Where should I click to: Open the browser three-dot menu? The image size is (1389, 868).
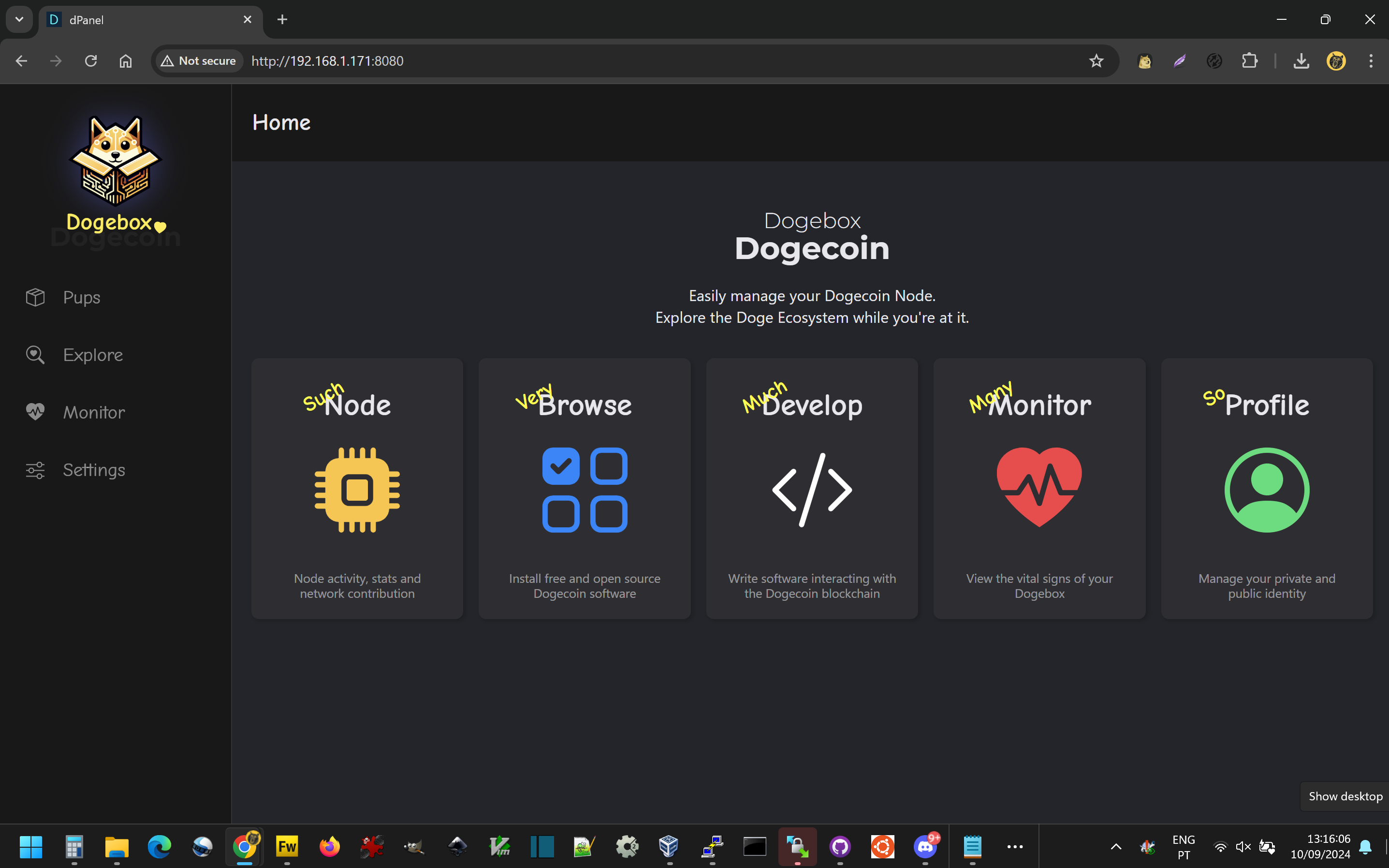pos(1371,61)
